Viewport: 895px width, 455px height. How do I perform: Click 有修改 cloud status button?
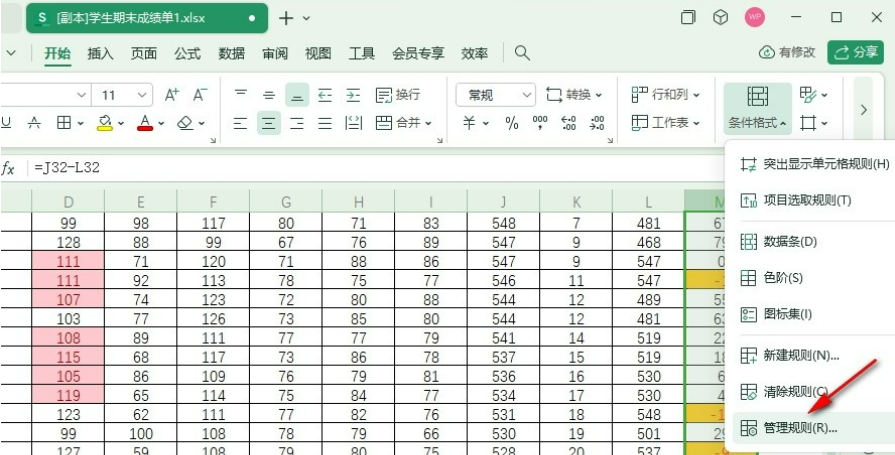click(787, 53)
